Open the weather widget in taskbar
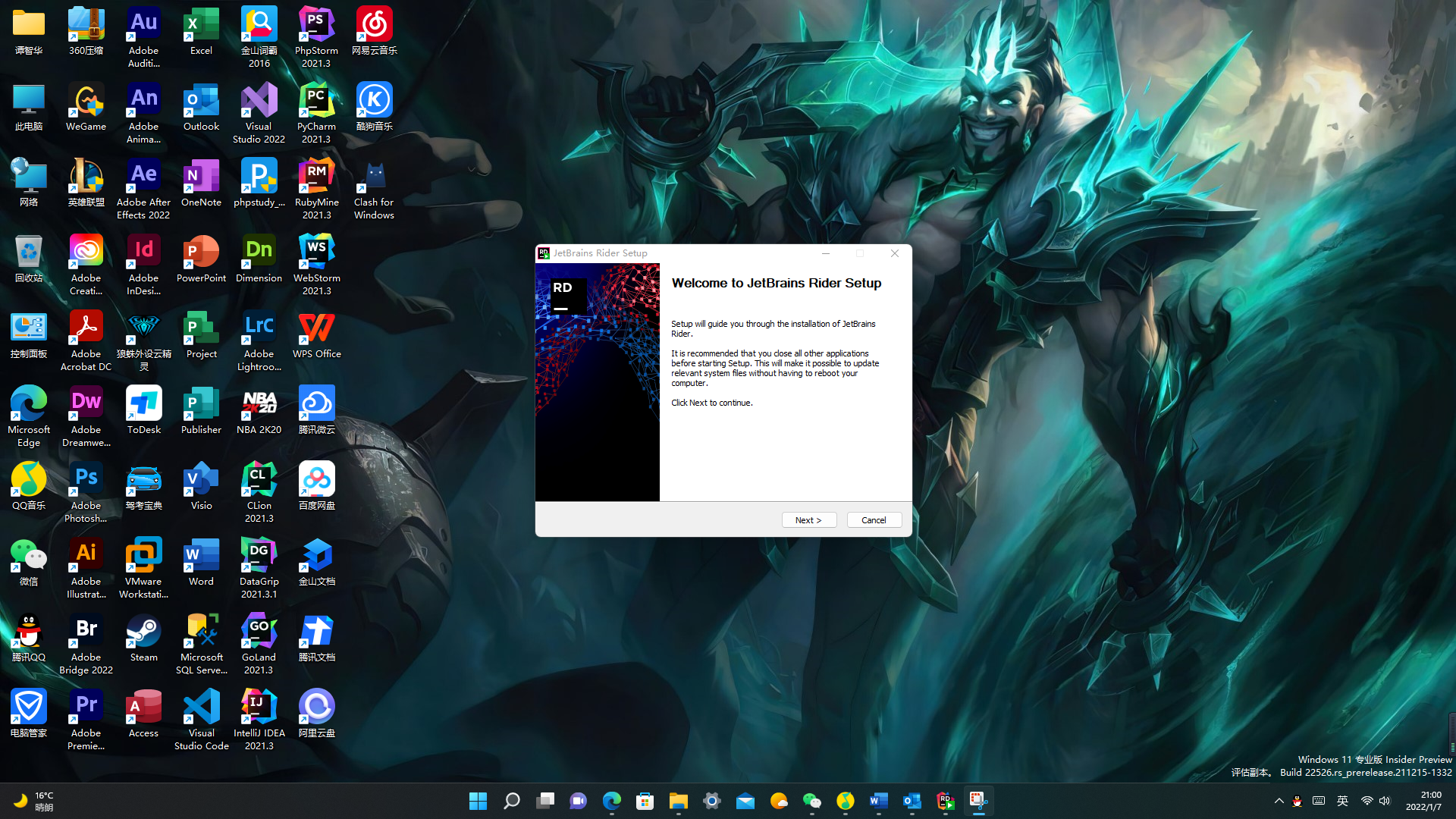The height and width of the screenshot is (819, 1456). (34, 801)
